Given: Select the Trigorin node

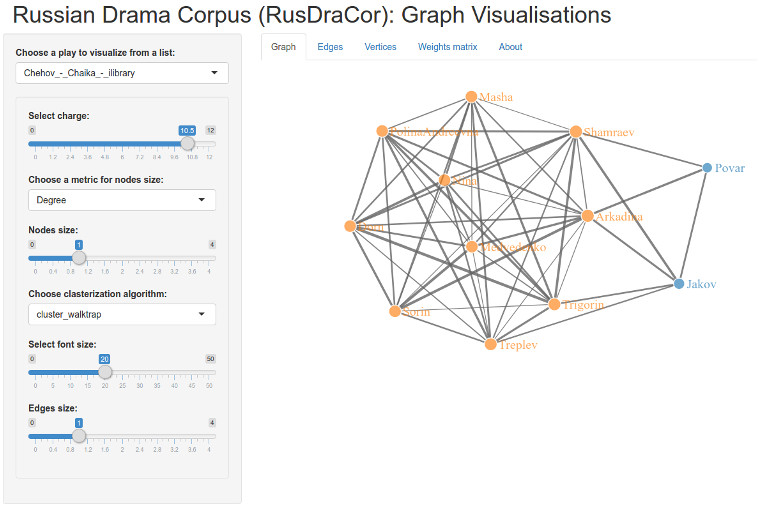Looking at the screenshot, I should tap(554, 304).
